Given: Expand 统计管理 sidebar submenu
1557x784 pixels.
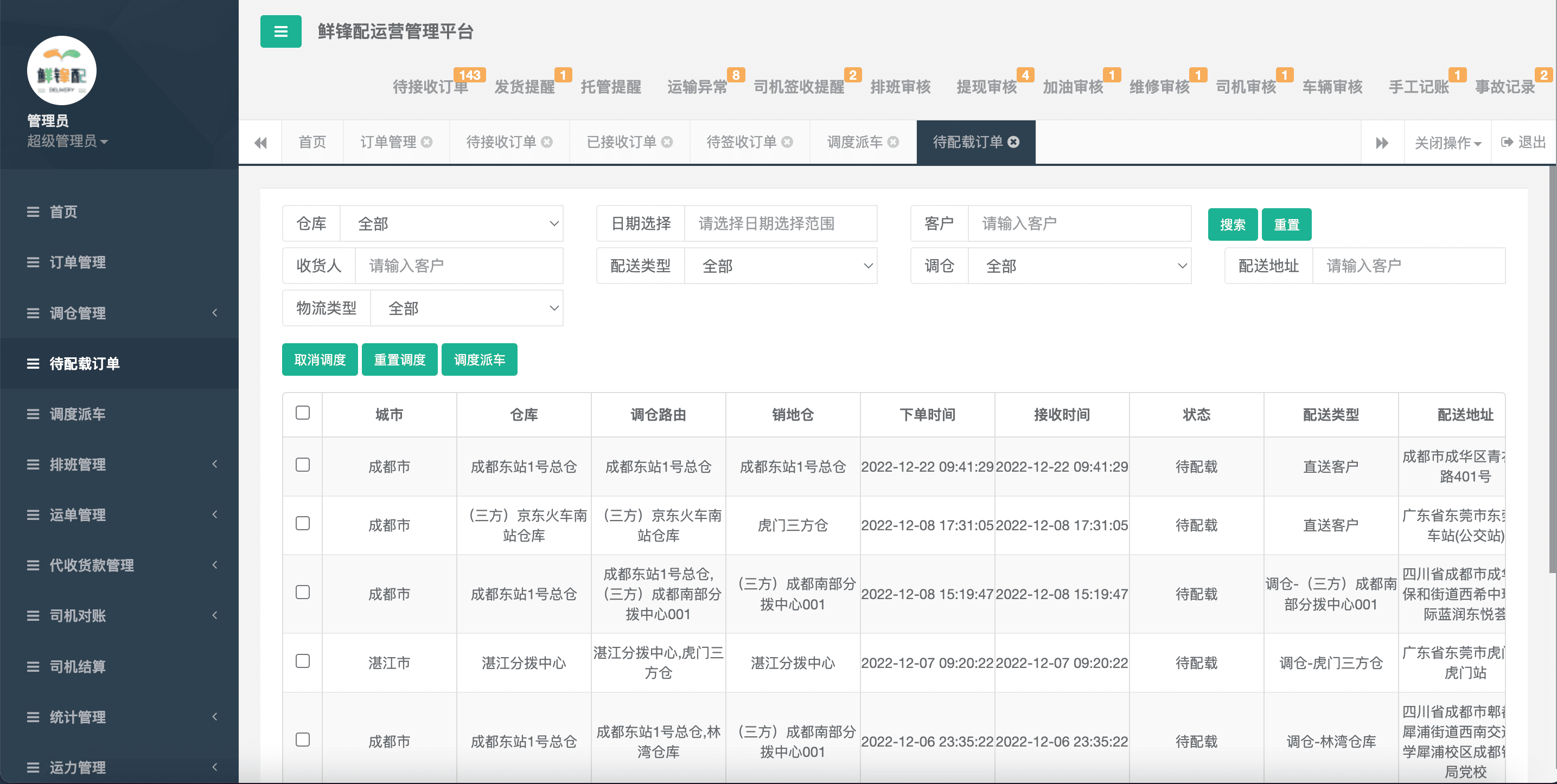Looking at the screenshot, I should 119,717.
